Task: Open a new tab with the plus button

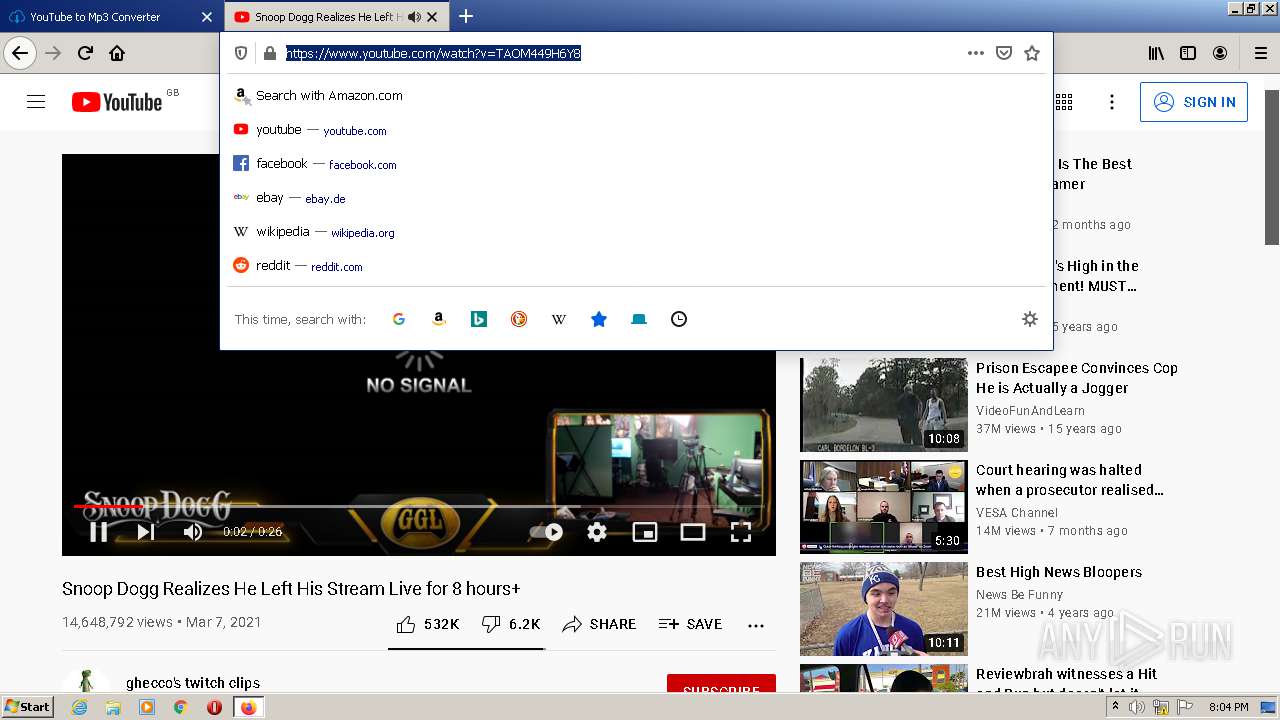Action: coord(466,16)
